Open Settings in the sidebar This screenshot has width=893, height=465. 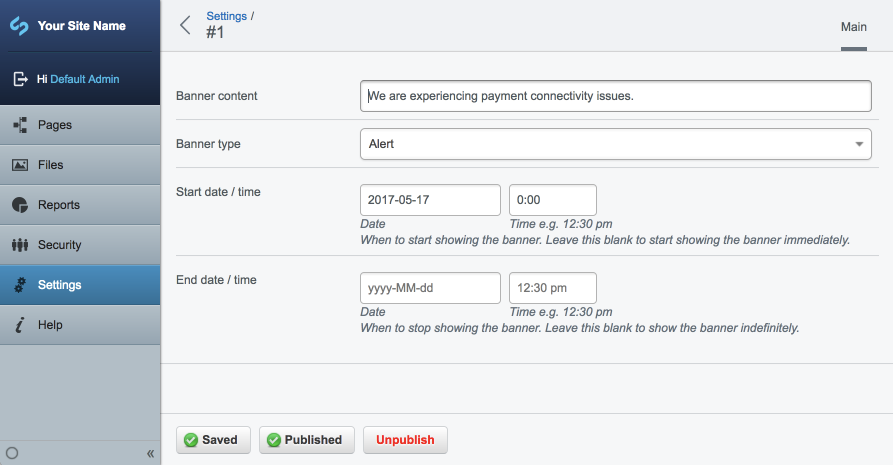(80, 285)
